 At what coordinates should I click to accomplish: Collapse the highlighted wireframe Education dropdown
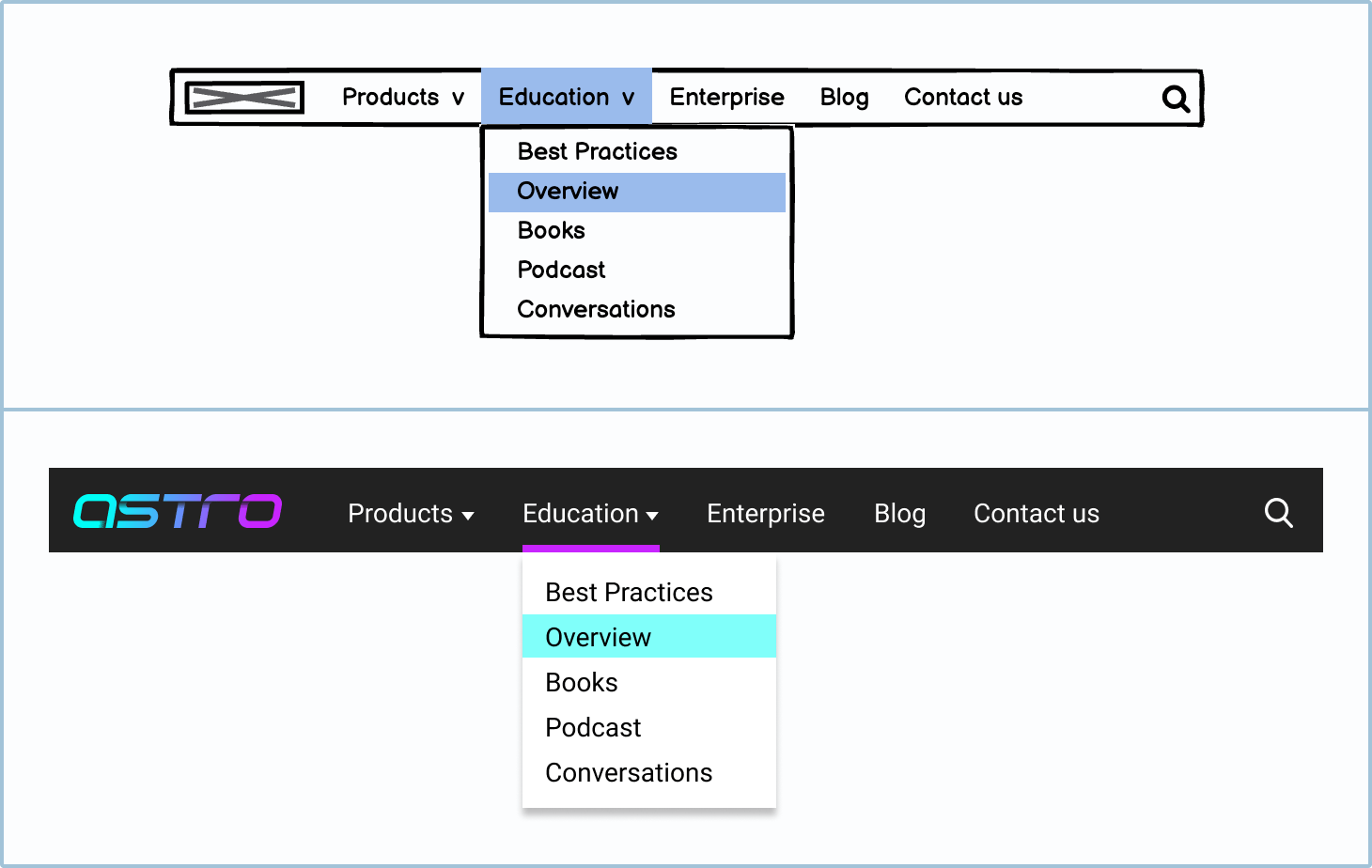point(566,98)
